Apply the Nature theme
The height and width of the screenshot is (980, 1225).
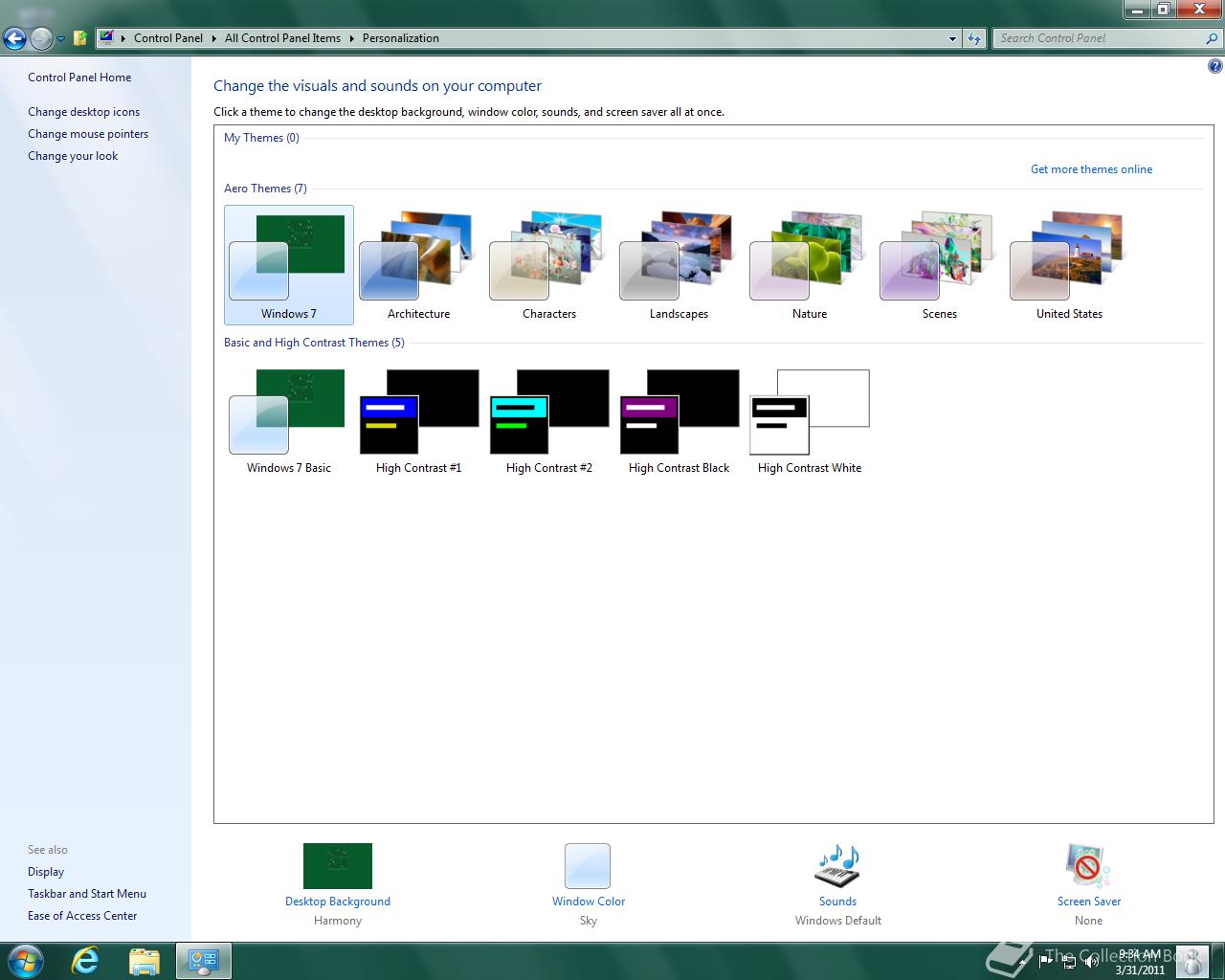point(809,265)
